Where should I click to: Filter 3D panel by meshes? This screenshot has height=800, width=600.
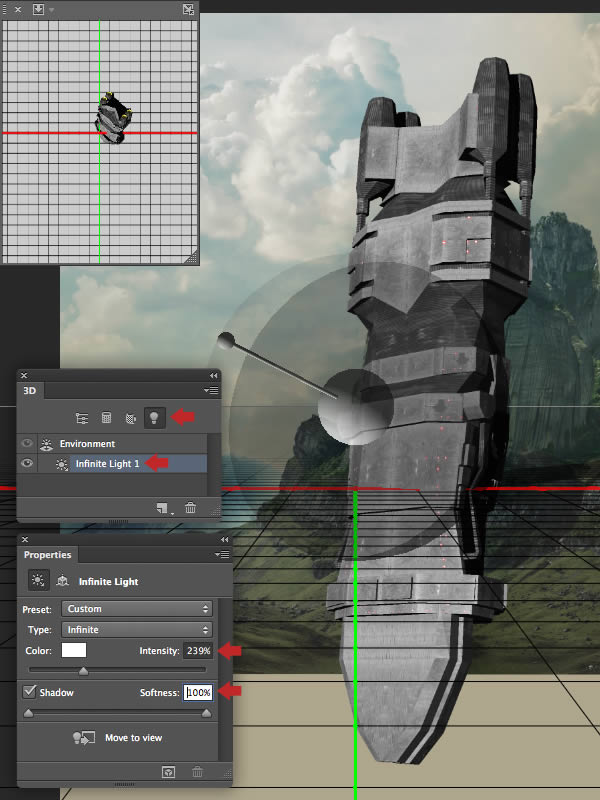[x=106, y=418]
